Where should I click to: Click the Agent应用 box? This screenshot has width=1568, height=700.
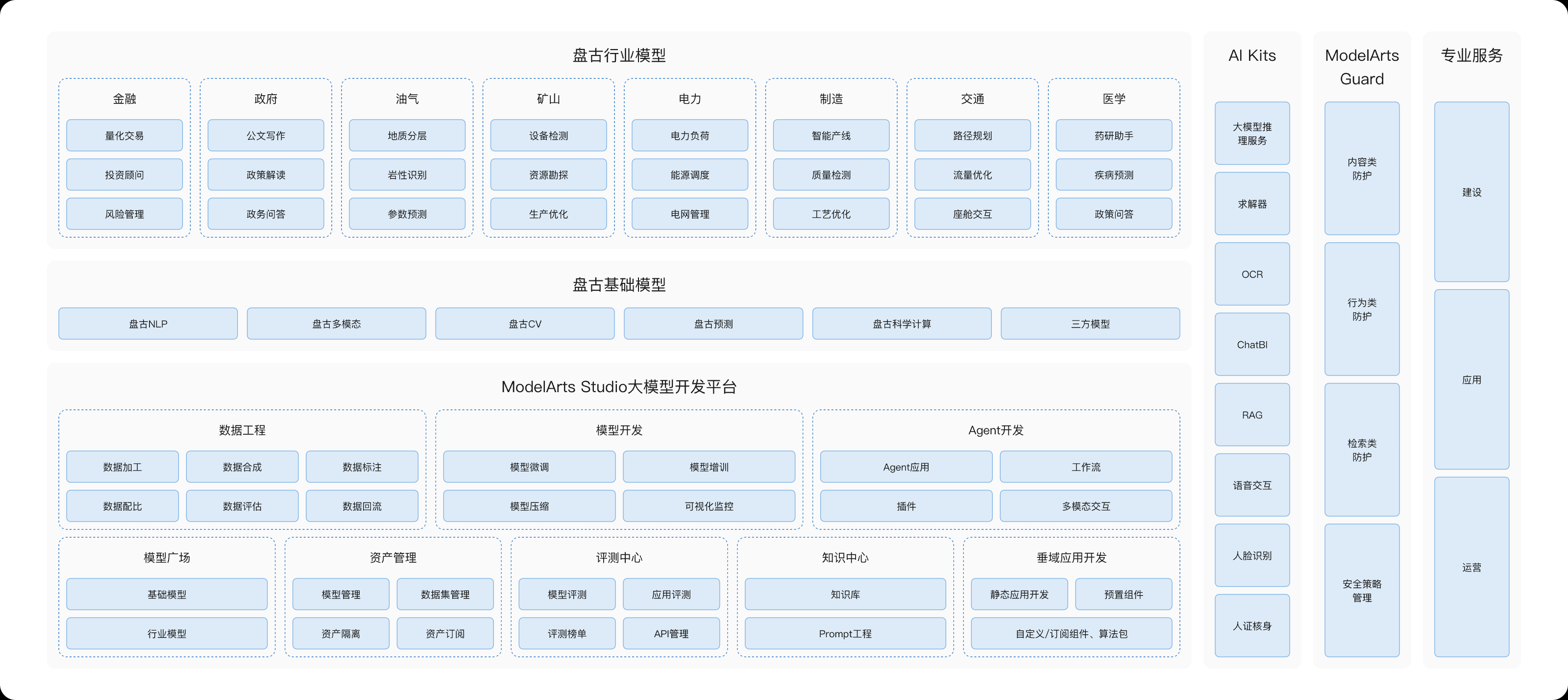coord(906,466)
